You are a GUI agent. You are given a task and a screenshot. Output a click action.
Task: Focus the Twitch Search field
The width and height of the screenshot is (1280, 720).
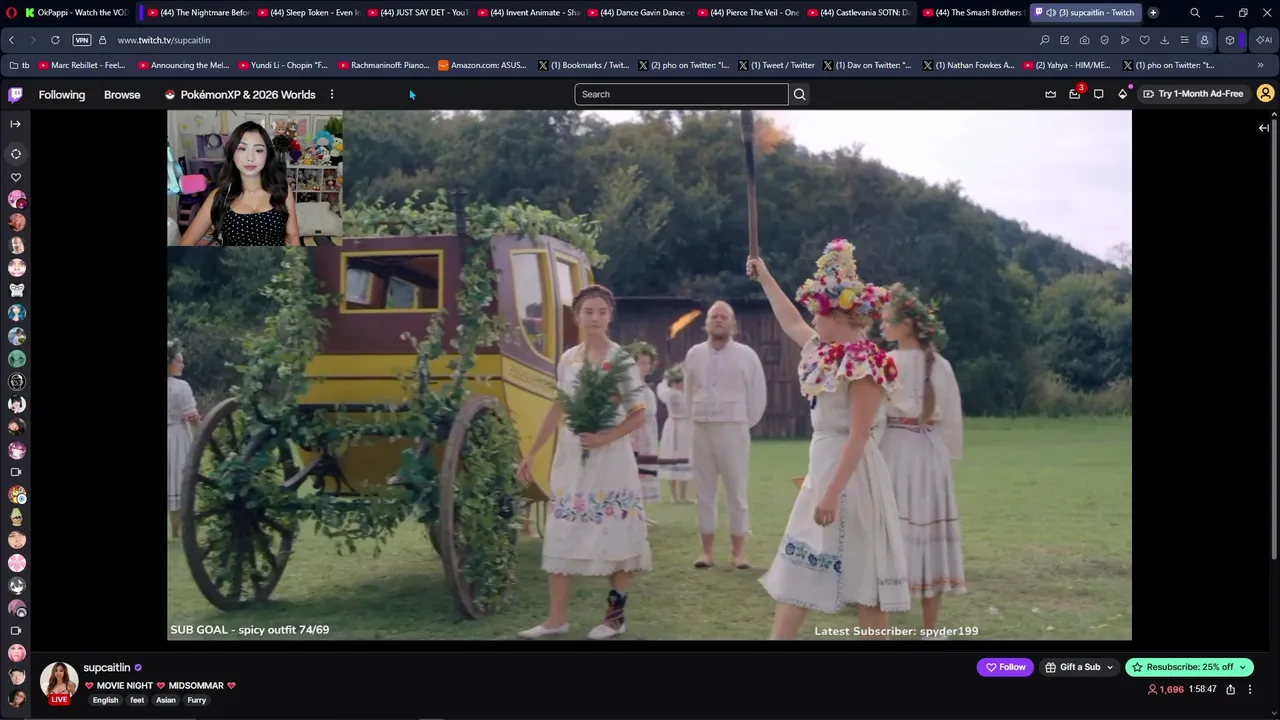(681, 94)
